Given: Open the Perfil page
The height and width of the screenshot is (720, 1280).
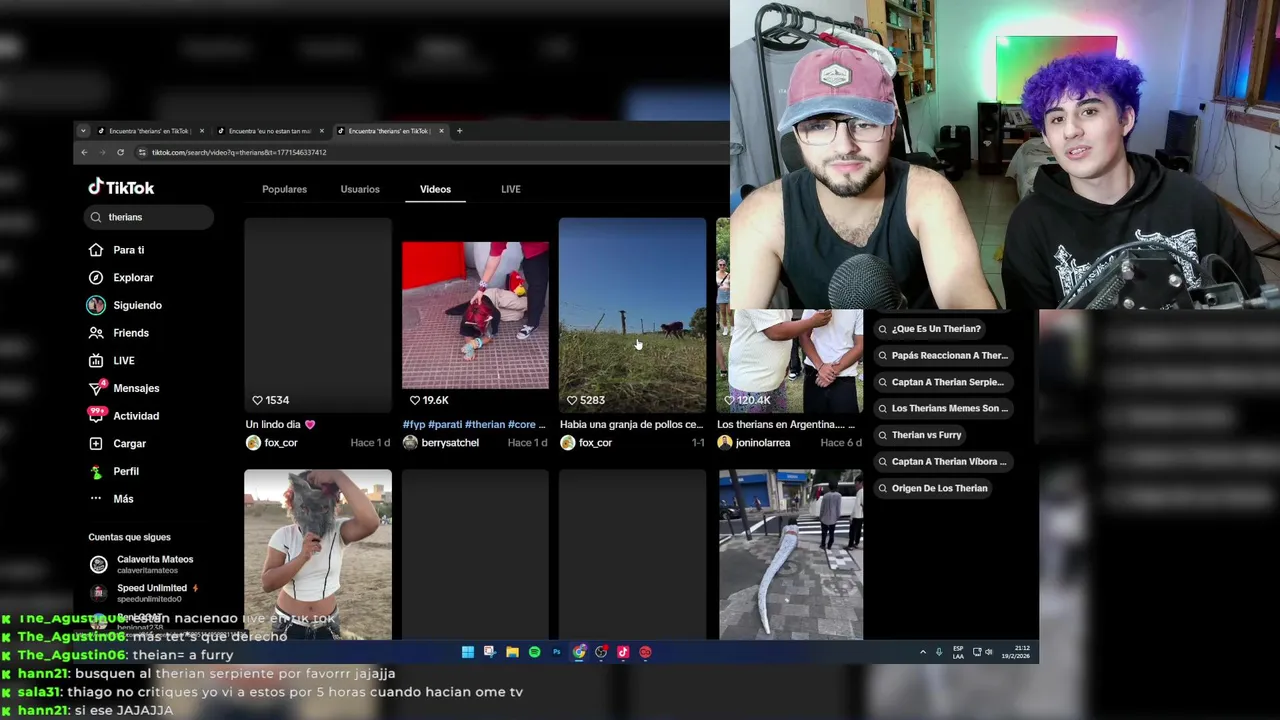Looking at the screenshot, I should pyautogui.click(x=114, y=471).
